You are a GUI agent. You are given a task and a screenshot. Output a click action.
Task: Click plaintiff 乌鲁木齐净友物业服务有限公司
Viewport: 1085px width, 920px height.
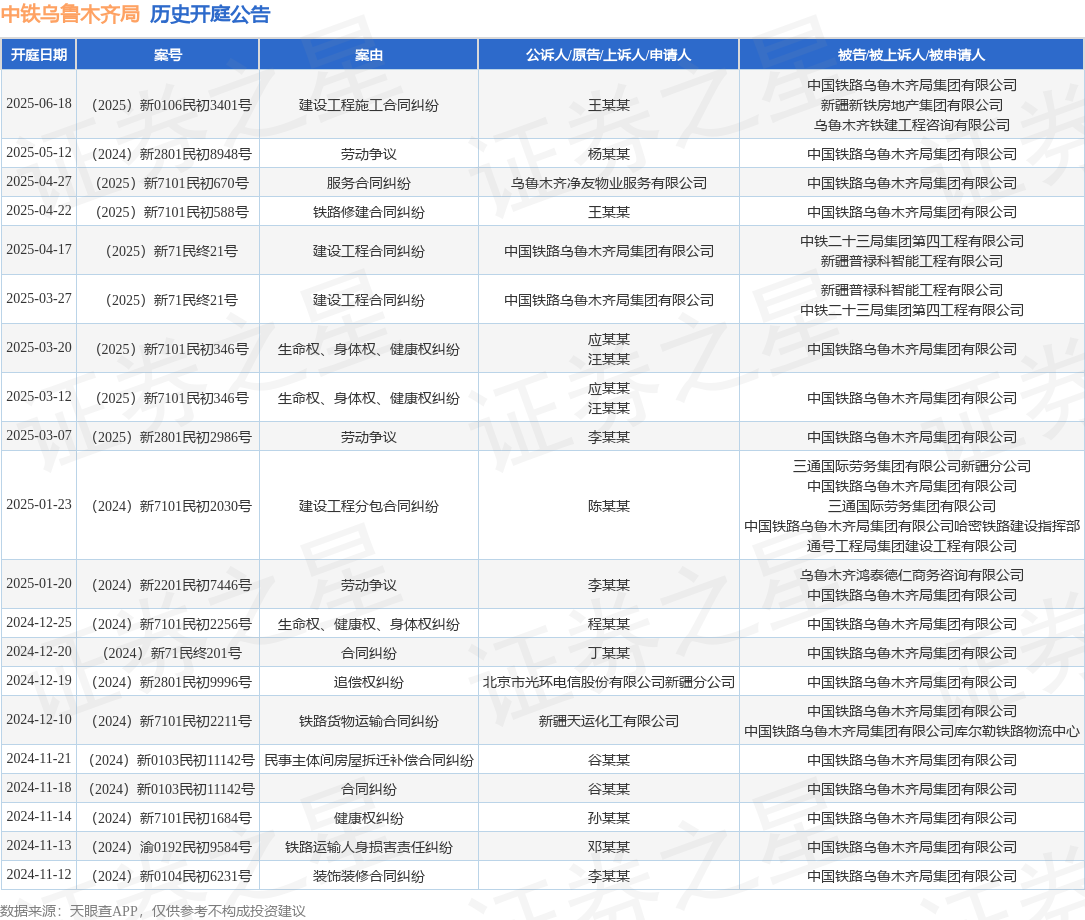pyautogui.click(x=609, y=183)
